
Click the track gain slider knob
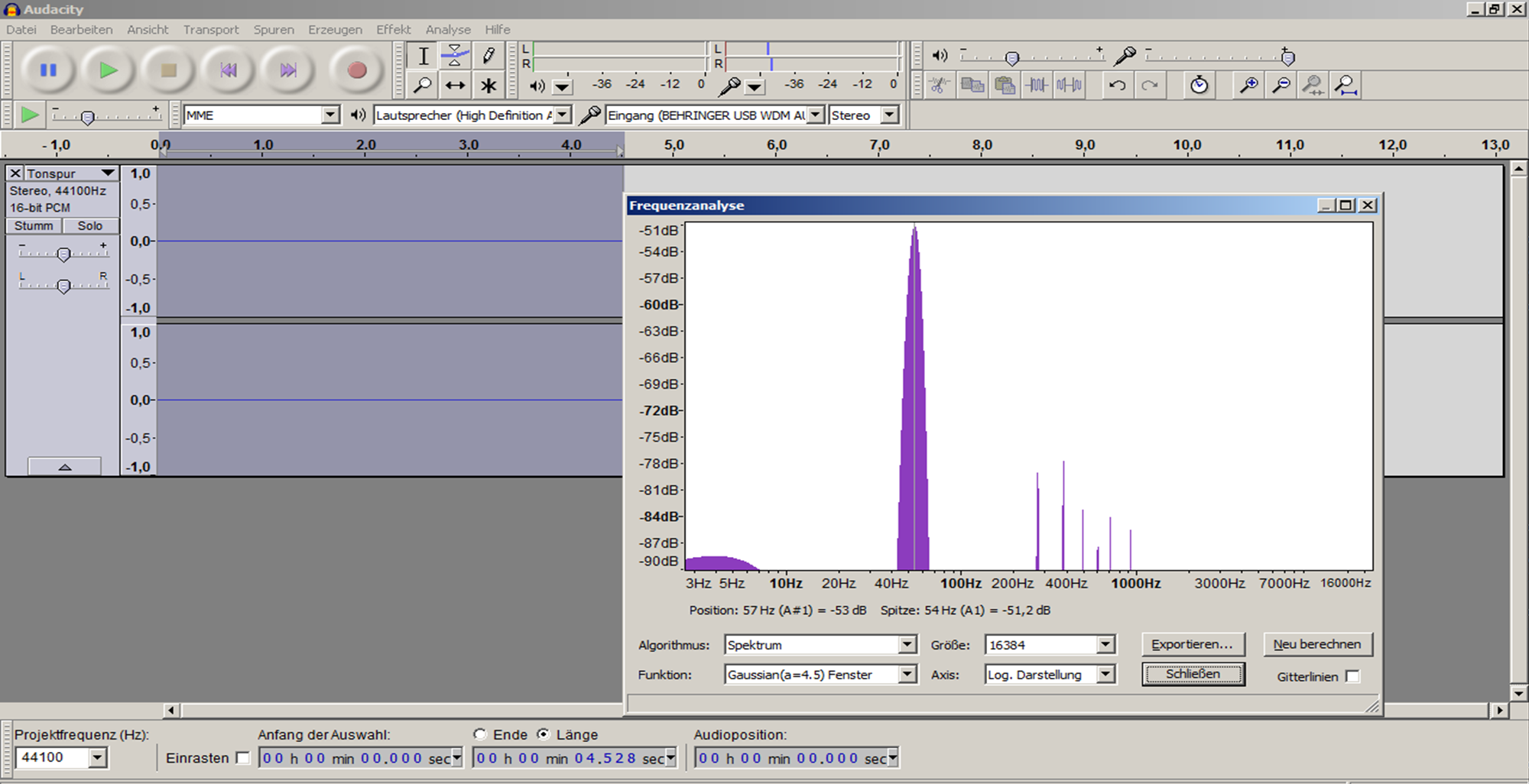pyautogui.click(x=64, y=254)
